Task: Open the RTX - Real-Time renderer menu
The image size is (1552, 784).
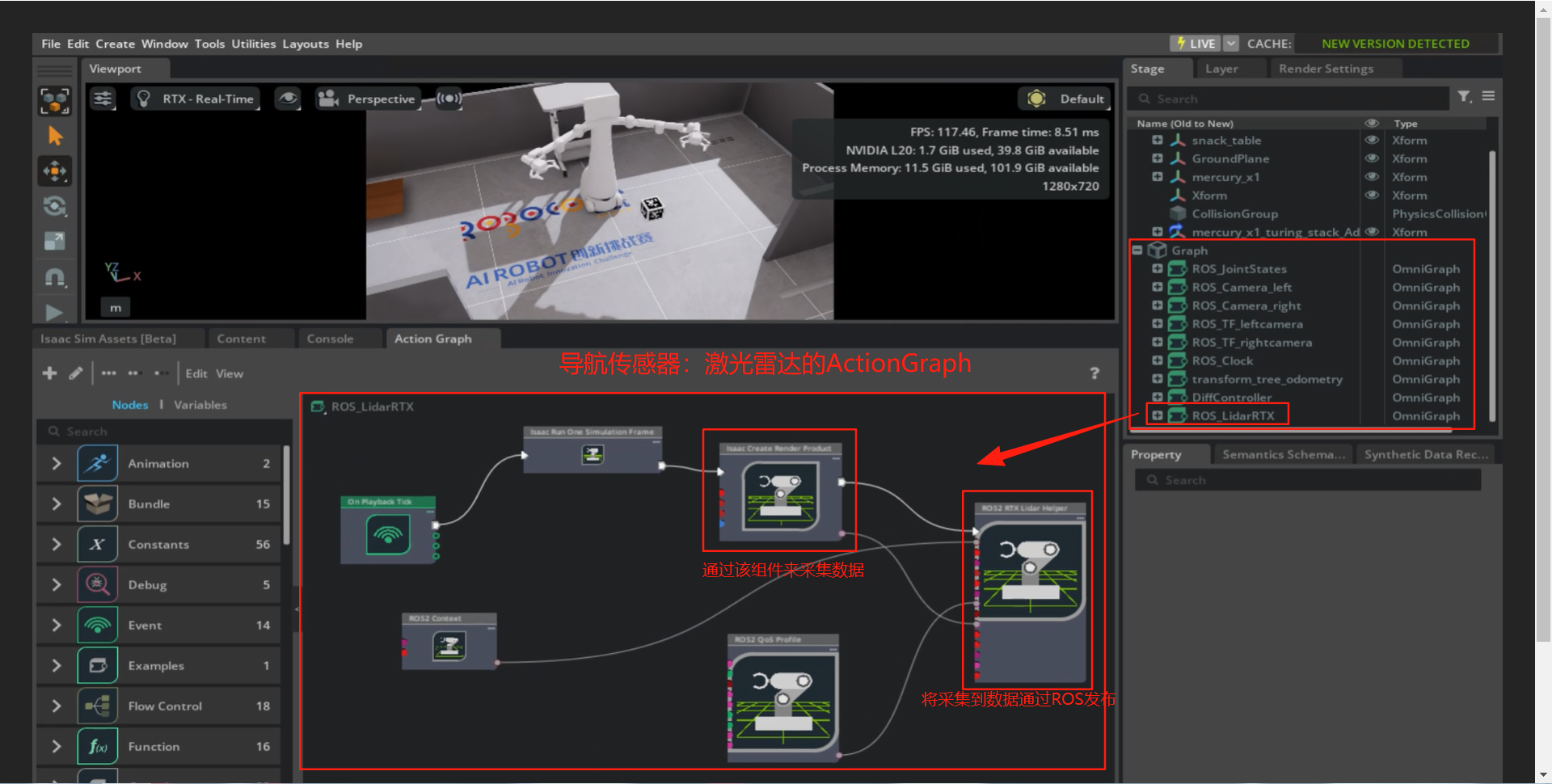Action: 196,99
